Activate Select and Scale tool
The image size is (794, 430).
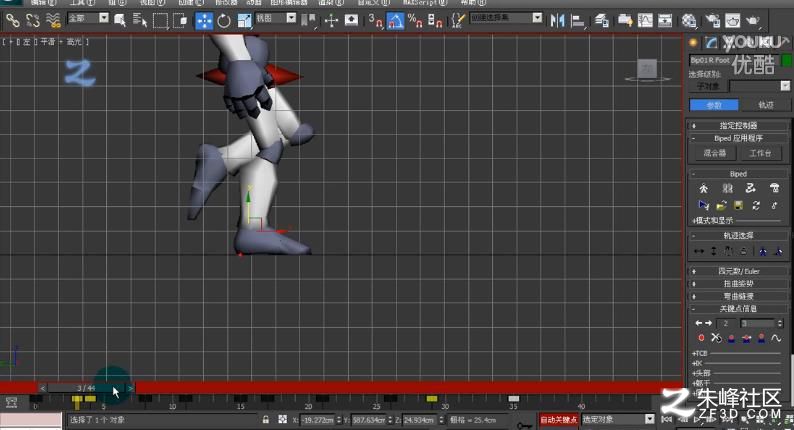[x=244, y=21]
